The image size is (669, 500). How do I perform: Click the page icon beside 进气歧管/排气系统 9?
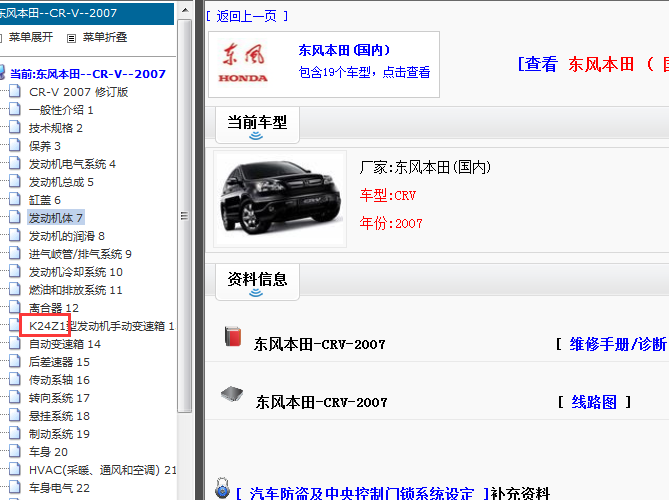[x=15, y=253]
